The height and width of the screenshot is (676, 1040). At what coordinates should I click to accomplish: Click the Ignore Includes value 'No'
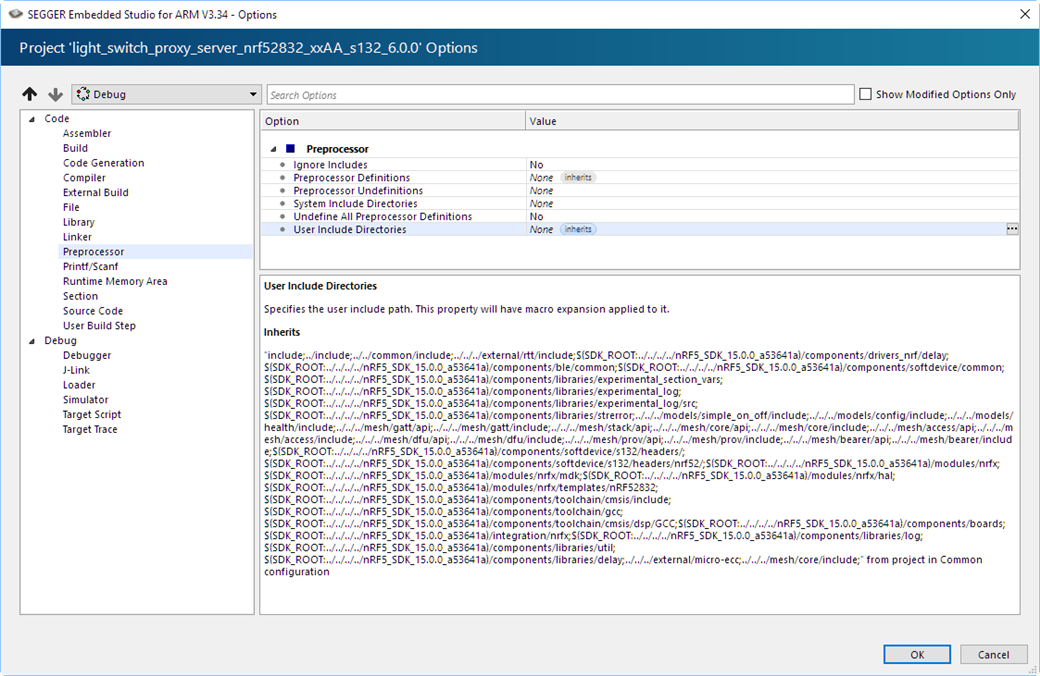(536, 165)
